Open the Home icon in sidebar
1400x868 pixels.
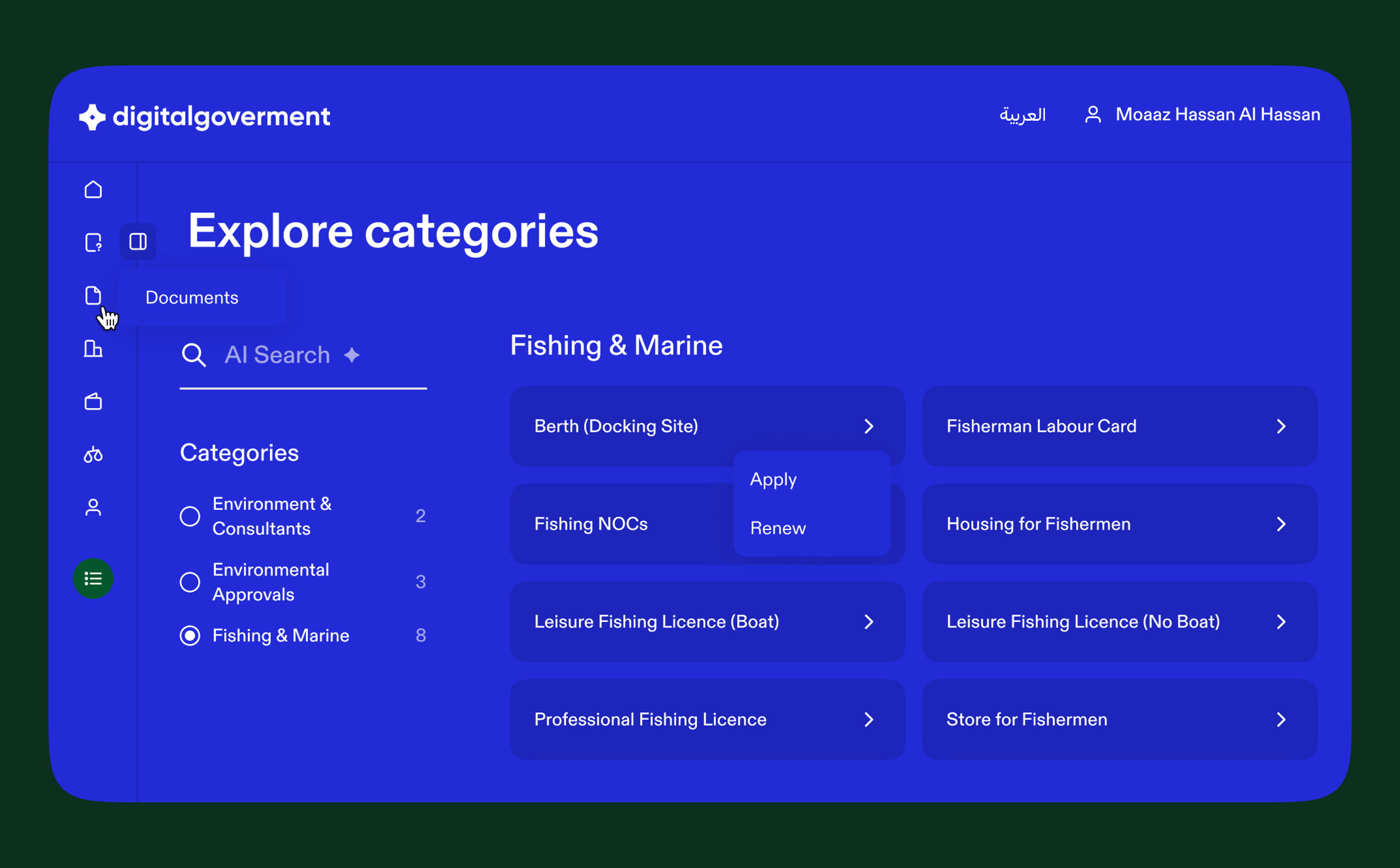(93, 190)
